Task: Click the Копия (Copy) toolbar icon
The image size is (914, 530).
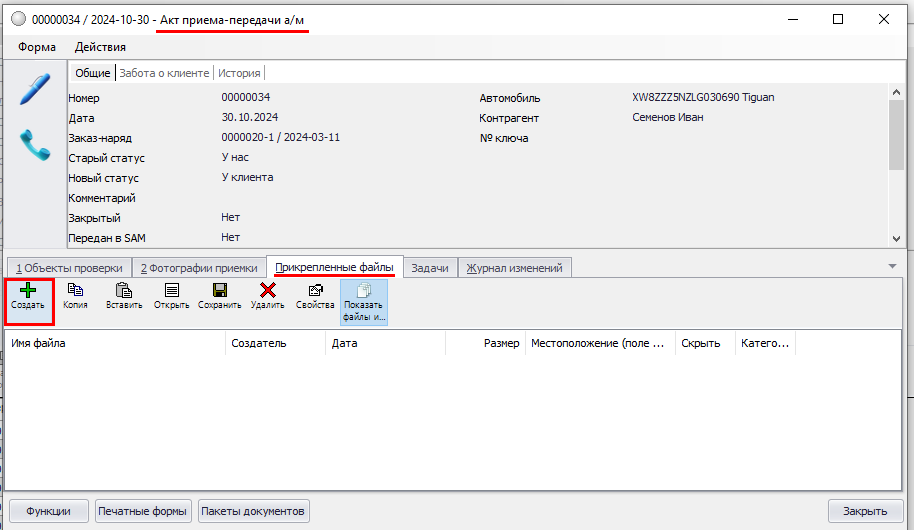Action: click(75, 291)
